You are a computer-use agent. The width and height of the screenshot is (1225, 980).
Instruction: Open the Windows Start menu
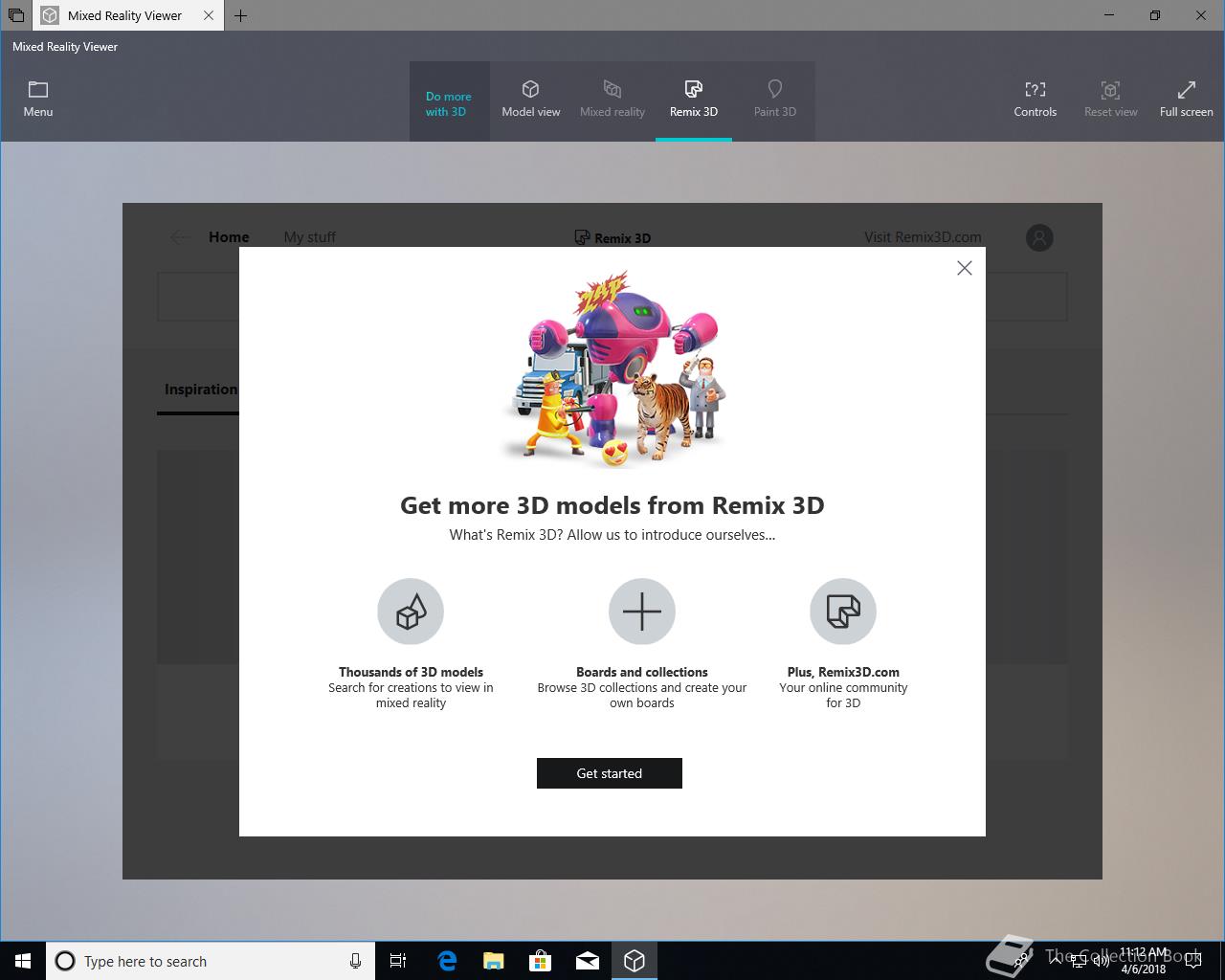tap(23, 961)
